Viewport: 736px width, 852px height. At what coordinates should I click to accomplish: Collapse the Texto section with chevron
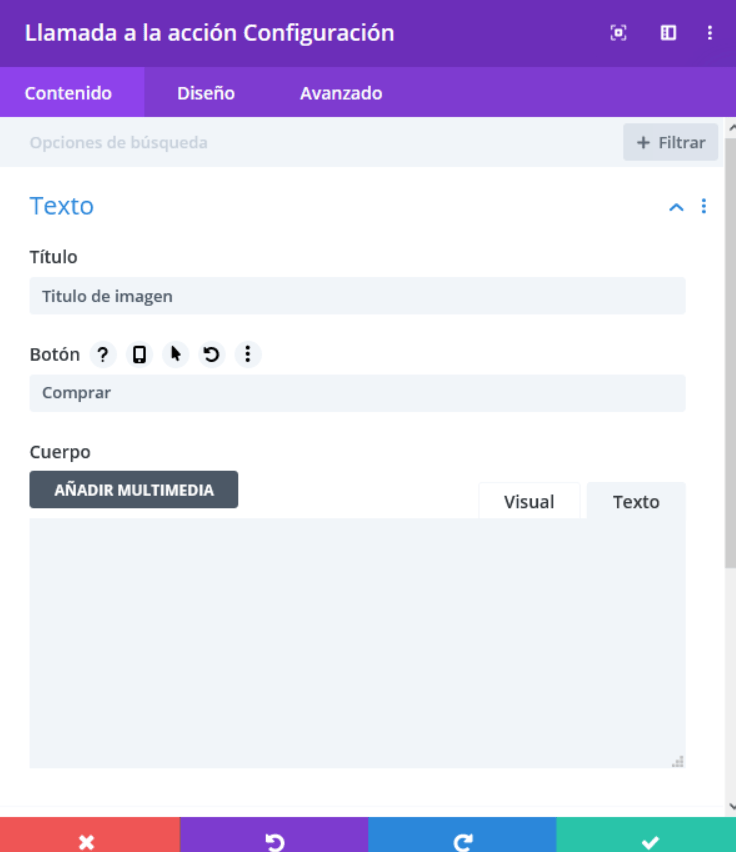(x=676, y=207)
